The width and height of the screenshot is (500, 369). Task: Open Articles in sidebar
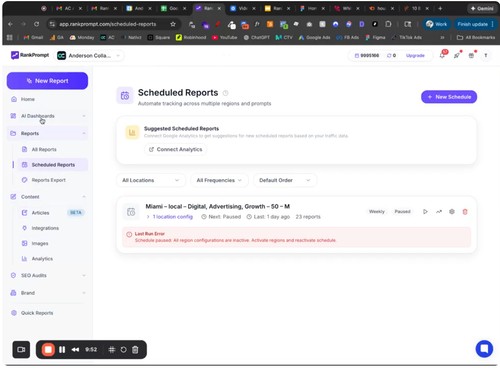tap(40, 213)
